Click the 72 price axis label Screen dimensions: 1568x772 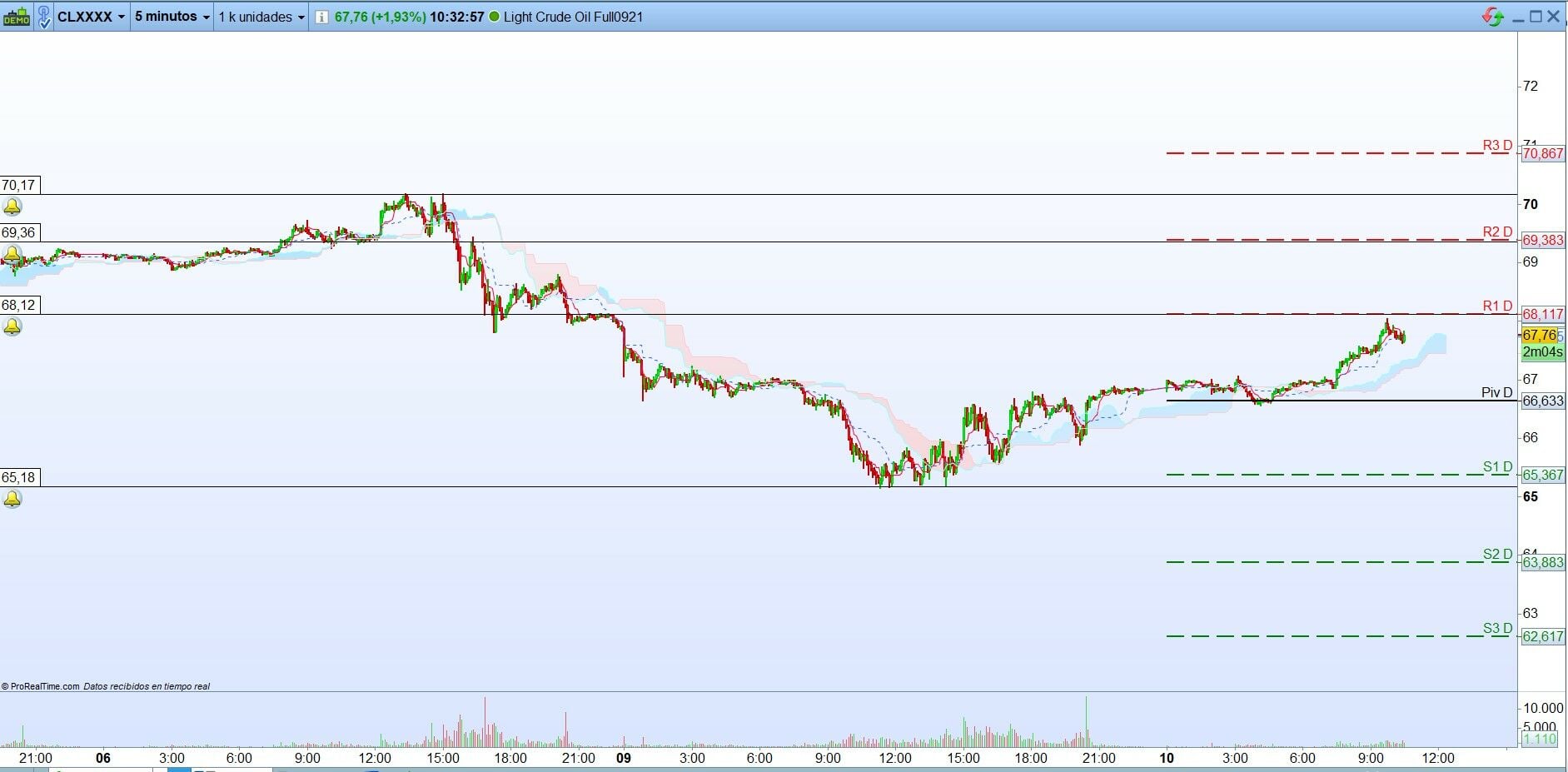click(x=1531, y=86)
